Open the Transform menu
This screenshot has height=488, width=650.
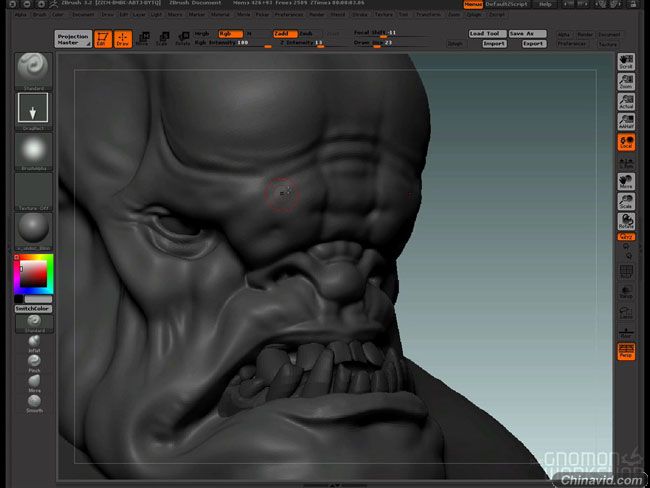point(426,15)
